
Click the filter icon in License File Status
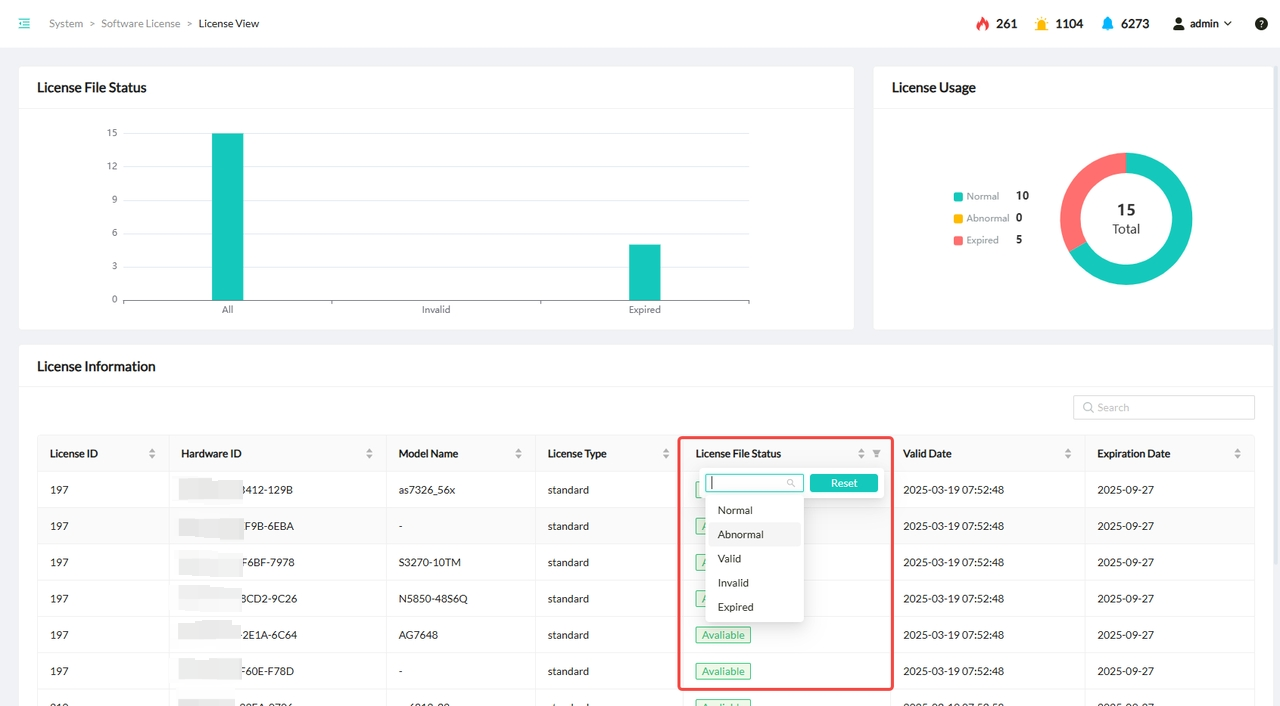pyautogui.click(x=876, y=454)
